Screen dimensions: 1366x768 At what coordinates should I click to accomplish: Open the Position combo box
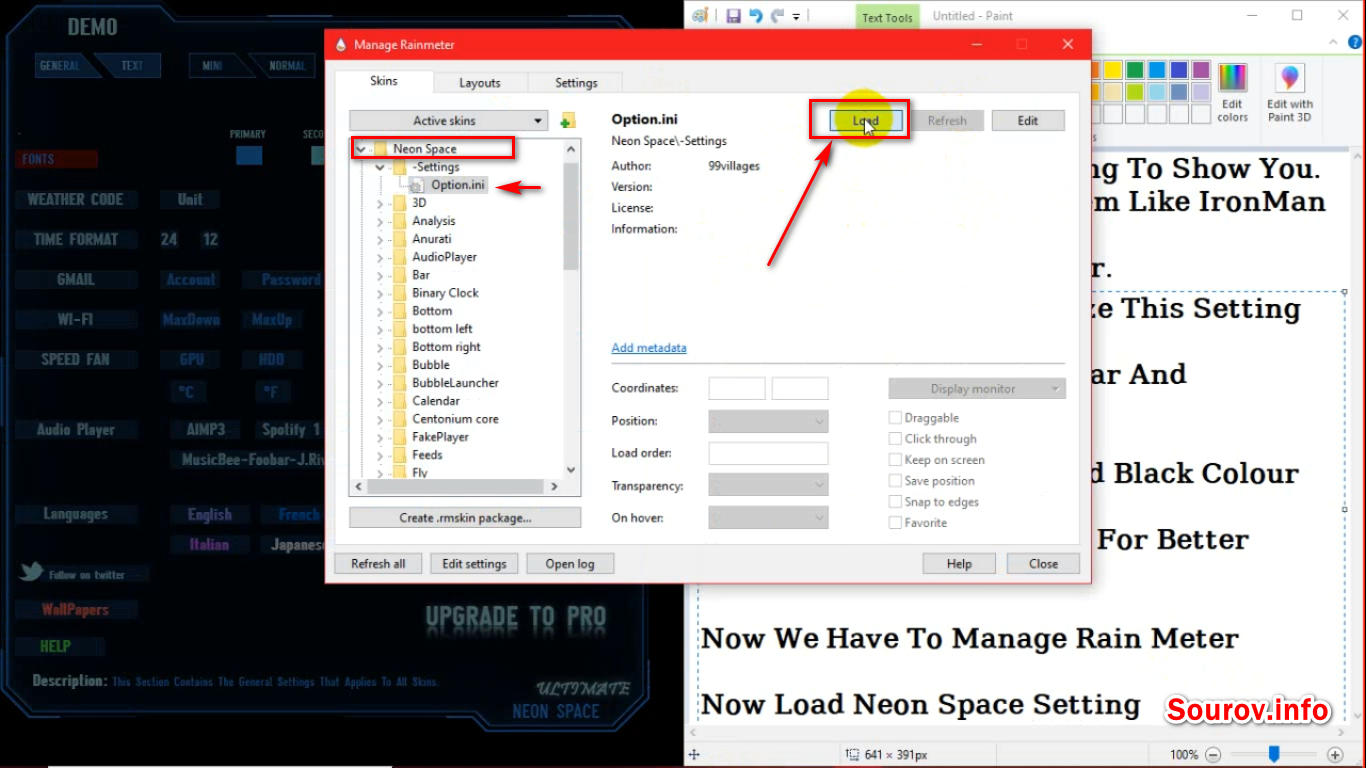(768, 422)
